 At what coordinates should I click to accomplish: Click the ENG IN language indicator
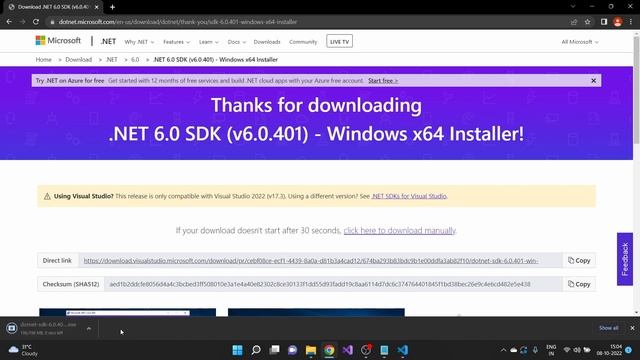coord(551,350)
